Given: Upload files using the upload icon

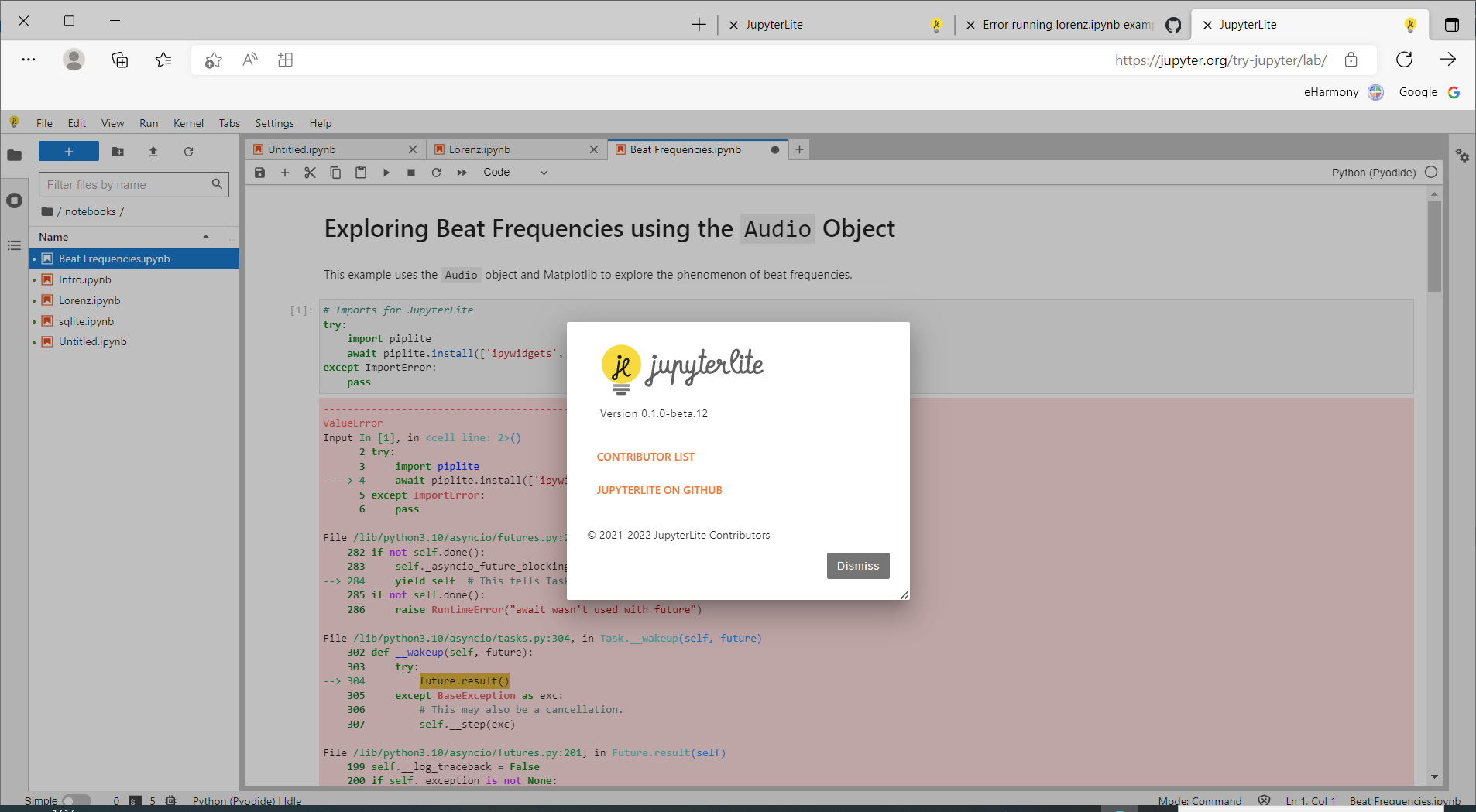Looking at the screenshot, I should coord(153,152).
